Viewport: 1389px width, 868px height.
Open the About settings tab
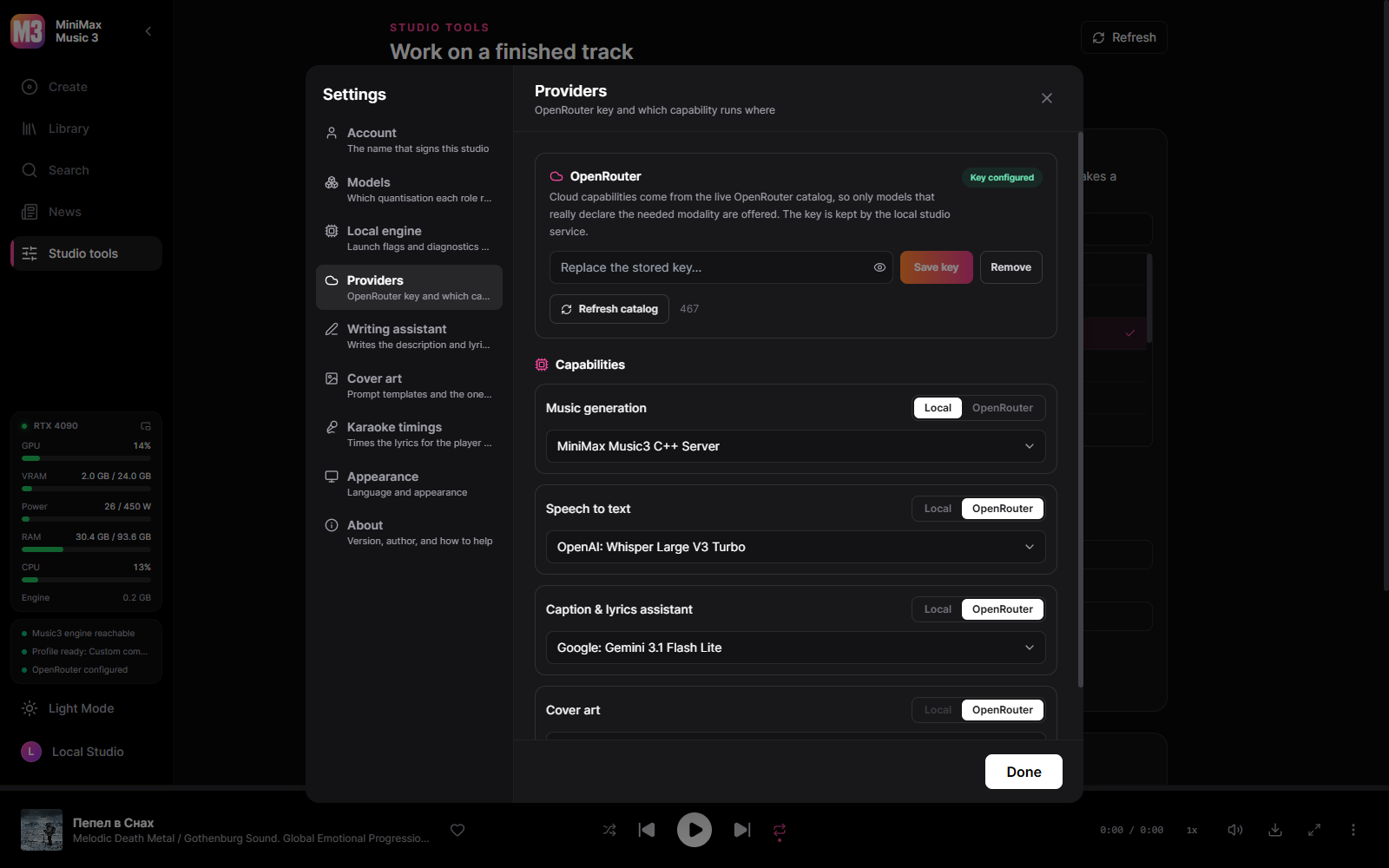(x=409, y=532)
